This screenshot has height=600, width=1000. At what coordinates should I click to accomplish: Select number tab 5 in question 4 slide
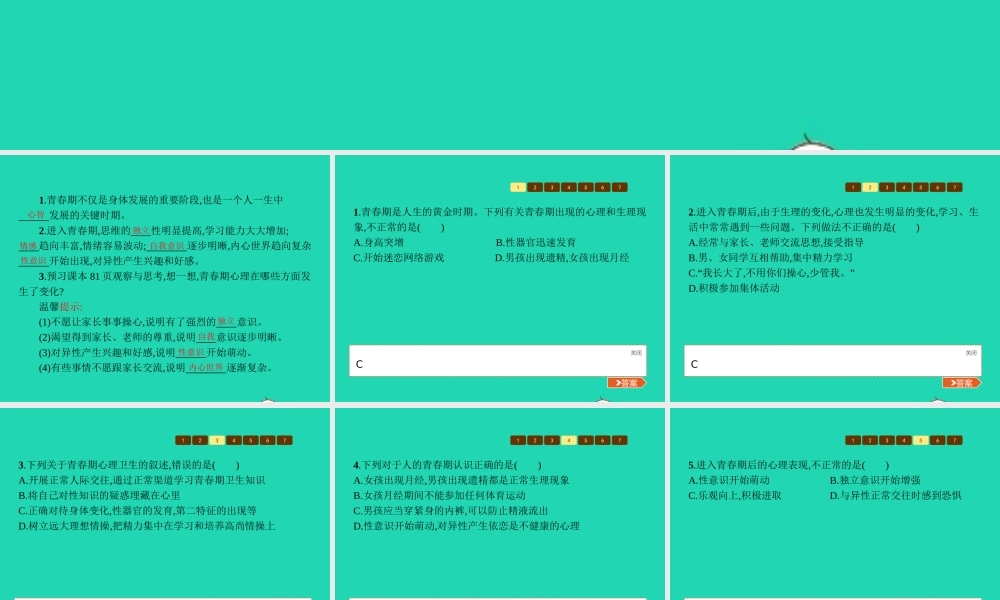[585, 440]
